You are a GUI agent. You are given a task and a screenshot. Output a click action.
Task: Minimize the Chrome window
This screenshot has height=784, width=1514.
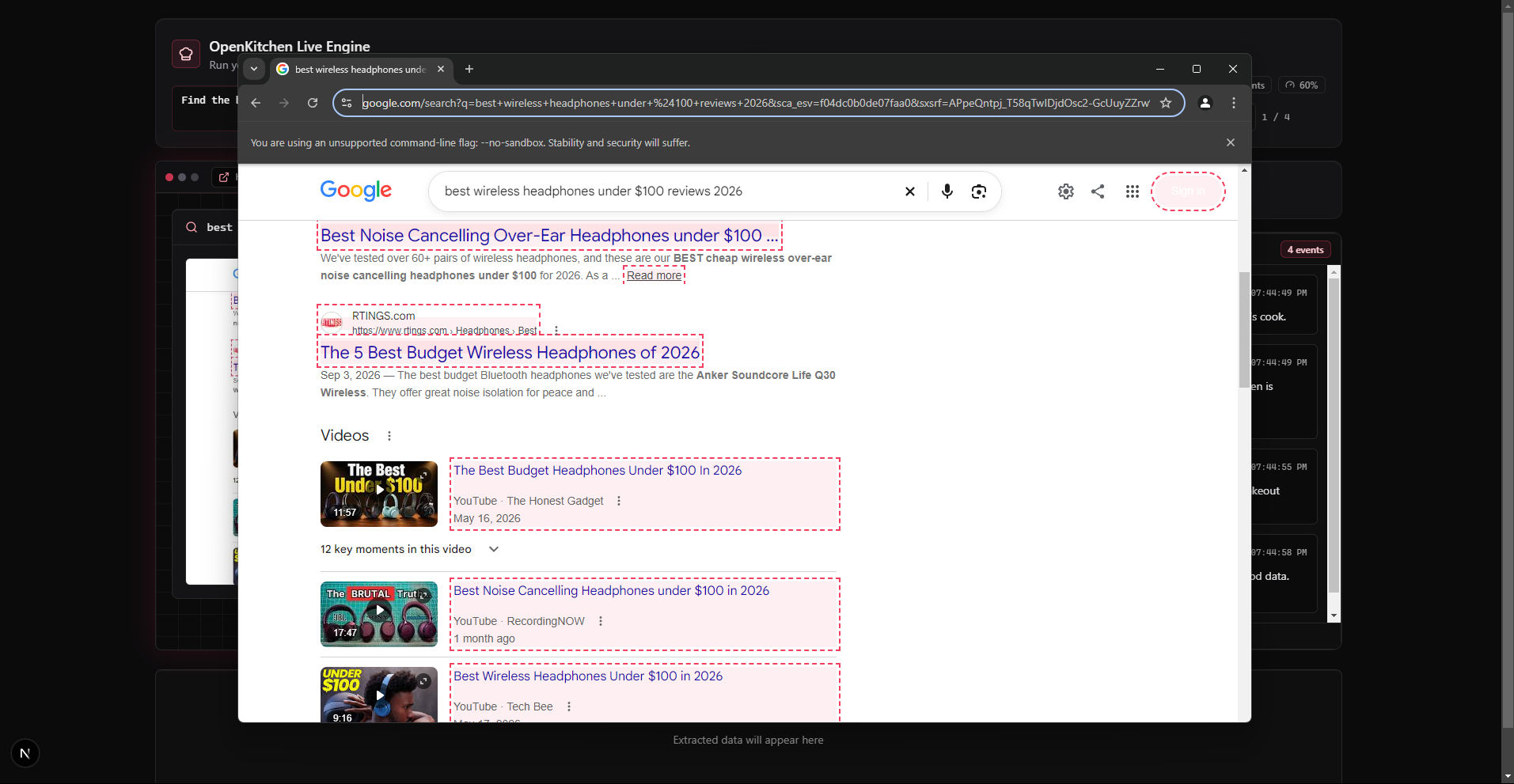(1160, 69)
